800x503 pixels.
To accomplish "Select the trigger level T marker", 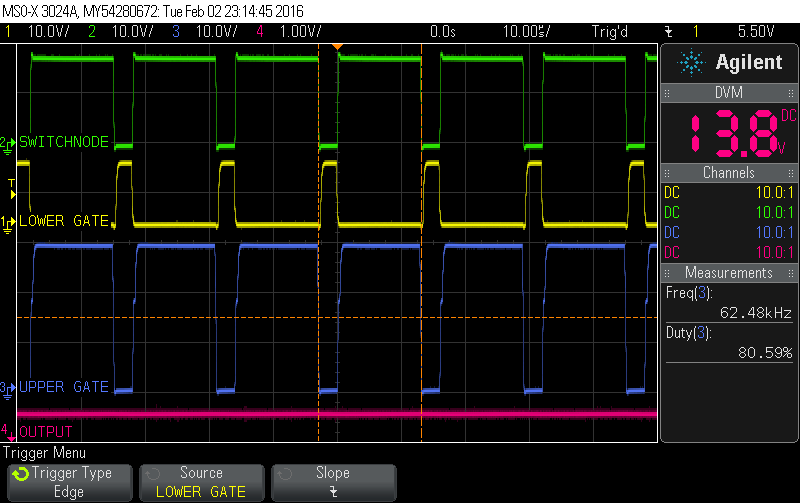I will pyautogui.click(x=12, y=188).
